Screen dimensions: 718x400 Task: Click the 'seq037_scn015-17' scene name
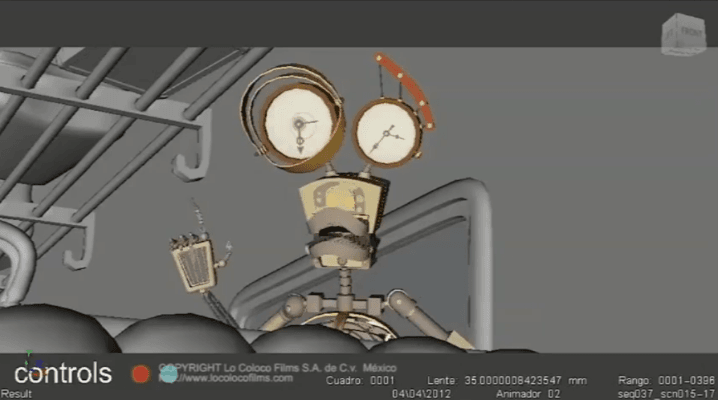pyautogui.click(x=666, y=394)
